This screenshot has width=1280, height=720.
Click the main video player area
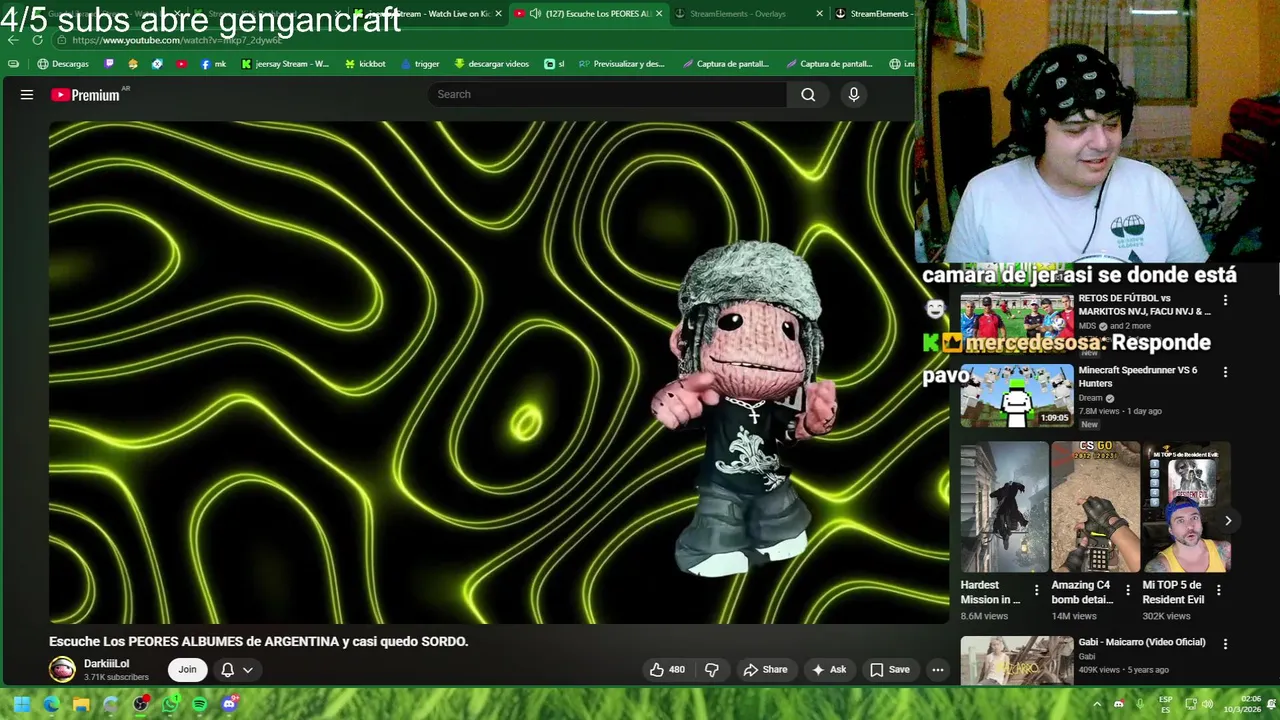tap(498, 373)
